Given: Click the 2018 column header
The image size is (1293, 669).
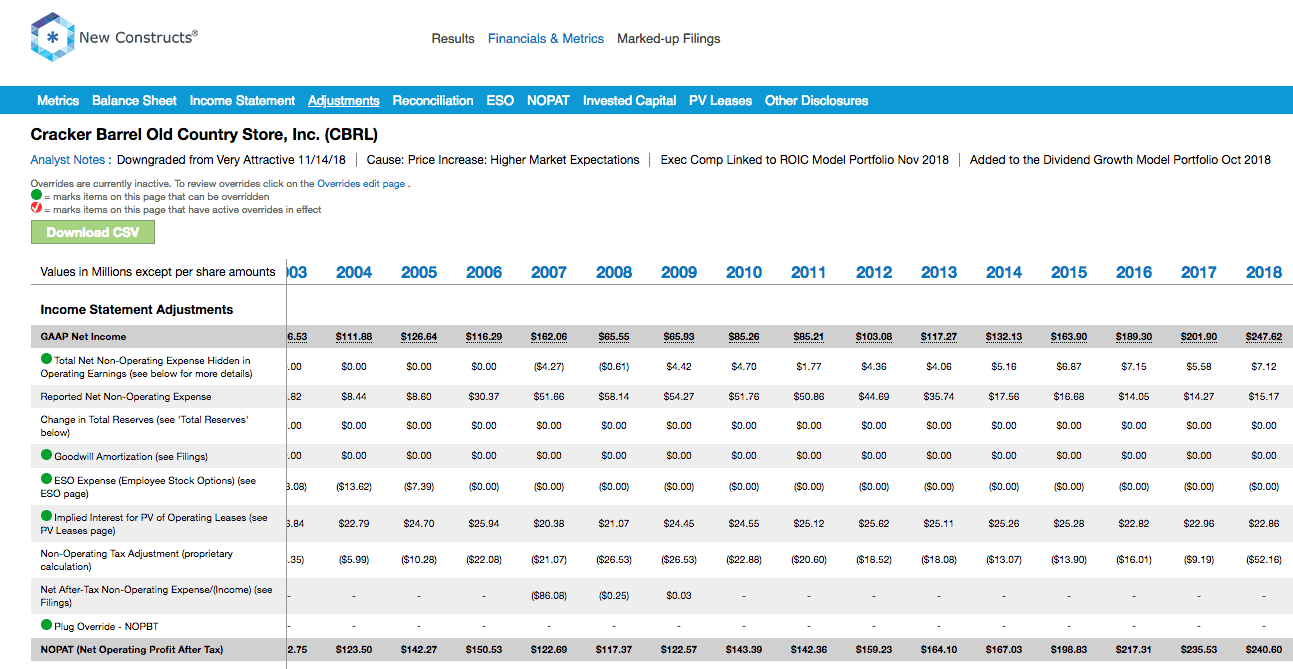Looking at the screenshot, I should 1264,272.
